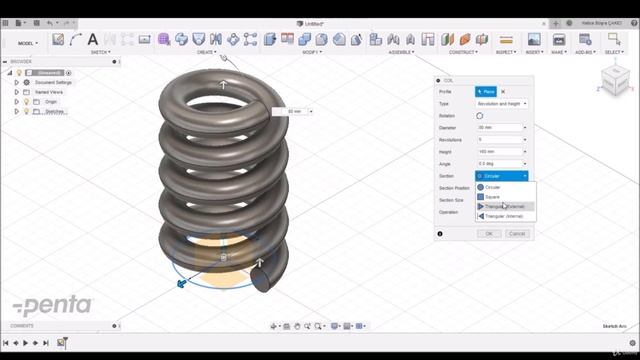Viewport: 640px width, 360px height.
Task: Open the CREATE menu
Action: [207, 52]
